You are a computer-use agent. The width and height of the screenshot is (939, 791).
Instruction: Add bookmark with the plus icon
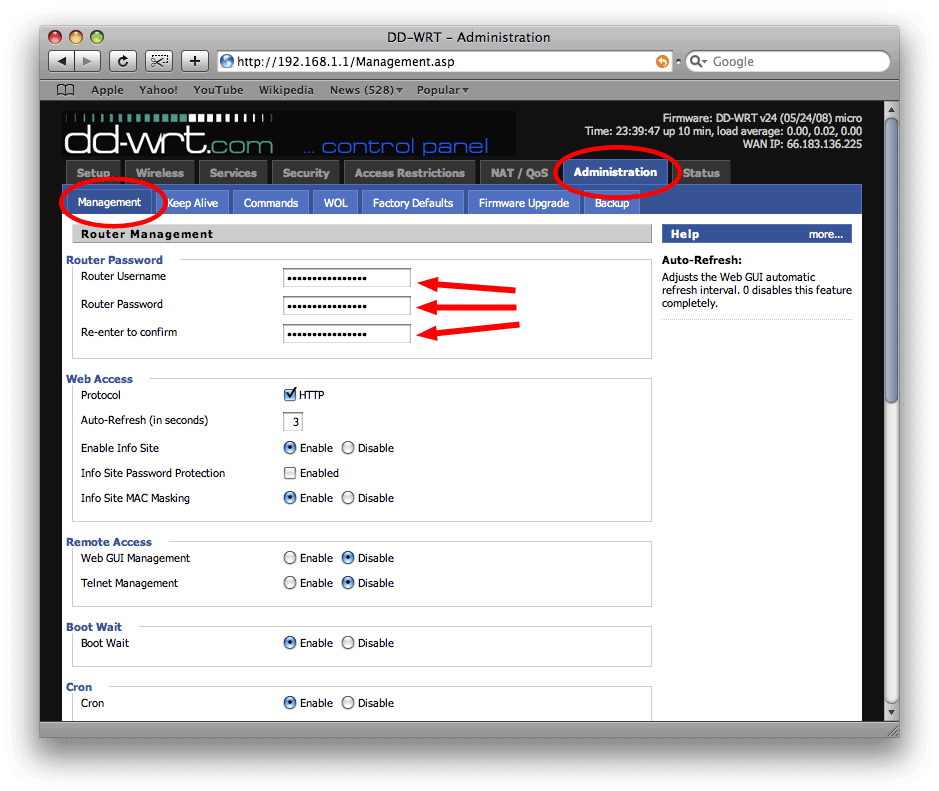pyautogui.click(x=195, y=61)
